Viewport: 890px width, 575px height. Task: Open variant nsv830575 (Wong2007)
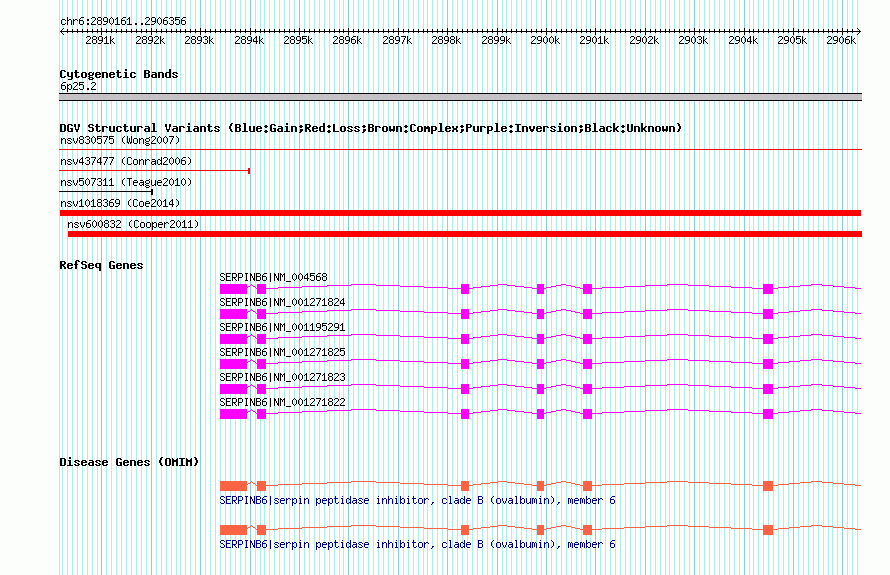(120, 140)
